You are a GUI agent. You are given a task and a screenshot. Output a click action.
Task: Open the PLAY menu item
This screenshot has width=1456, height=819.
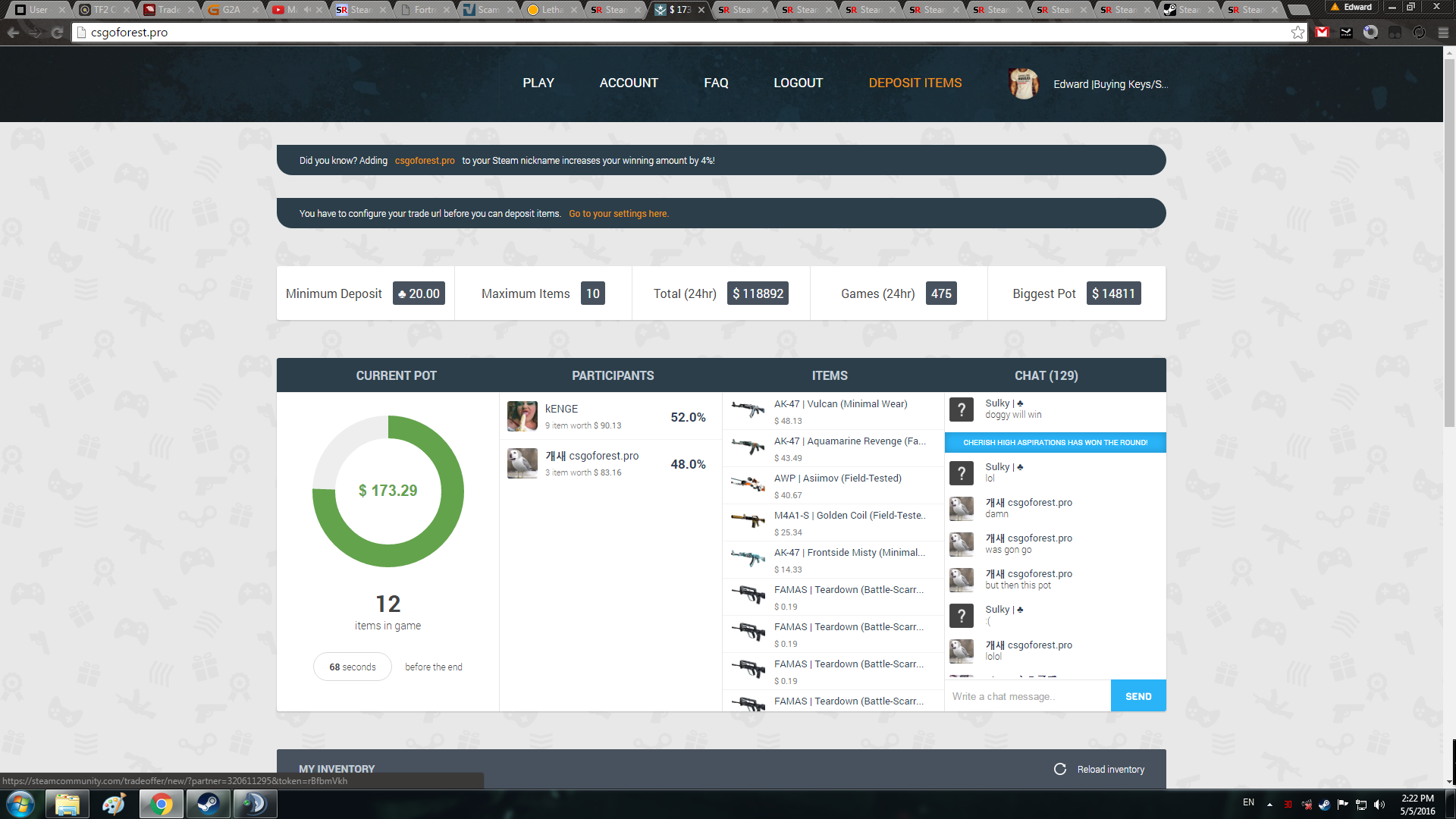tap(538, 83)
